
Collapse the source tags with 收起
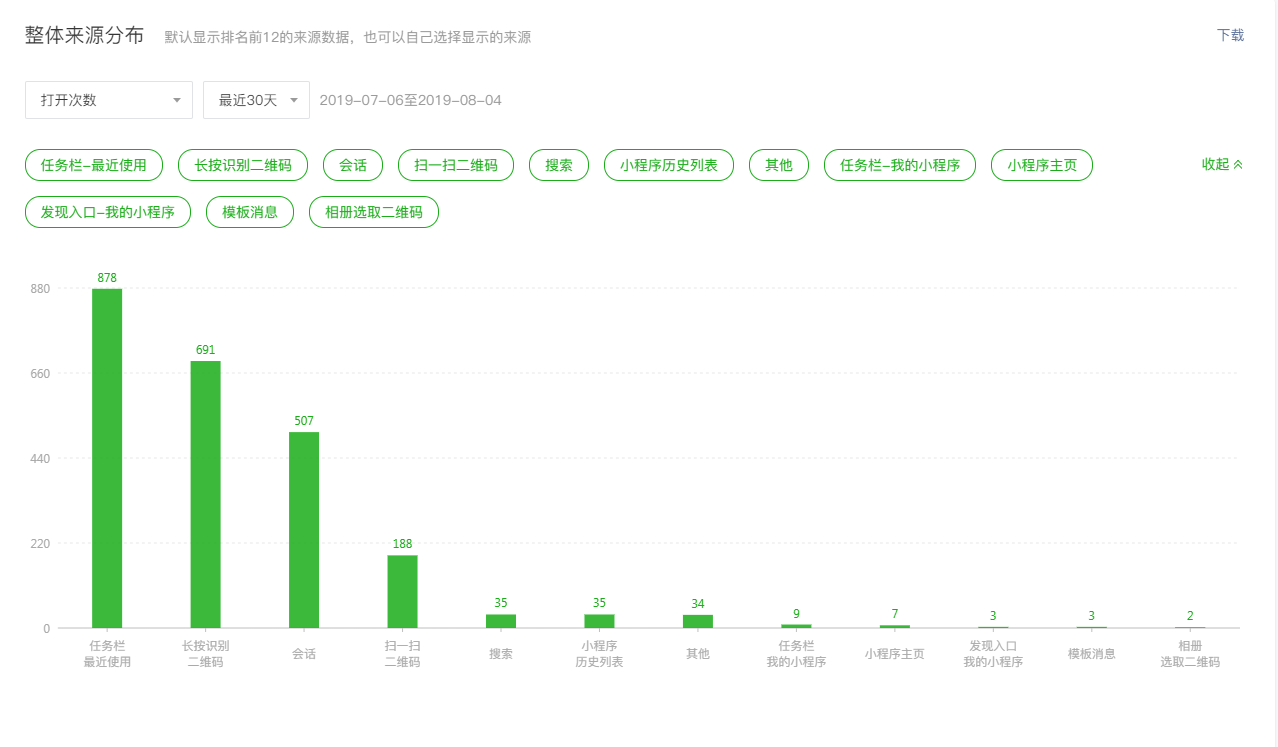pyautogui.click(x=1223, y=164)
